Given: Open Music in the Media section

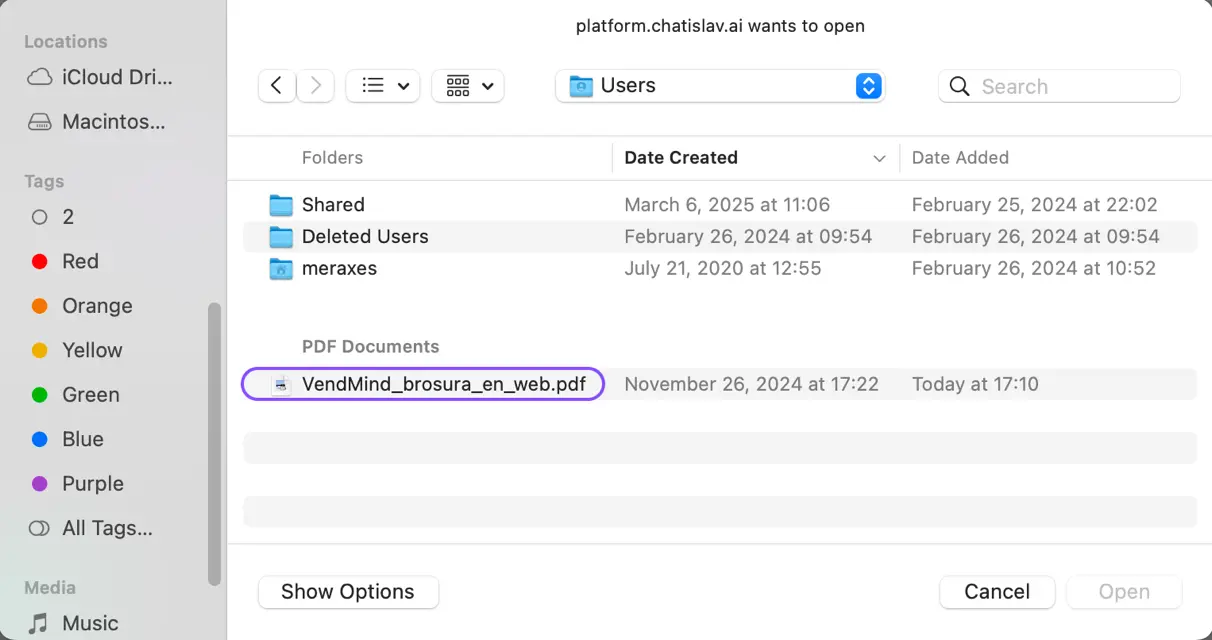Looking at the screenshot, I should [90, 623].
